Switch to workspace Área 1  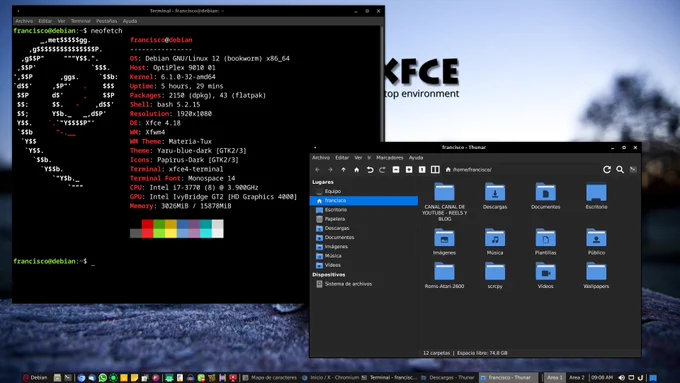coord(555,378)
